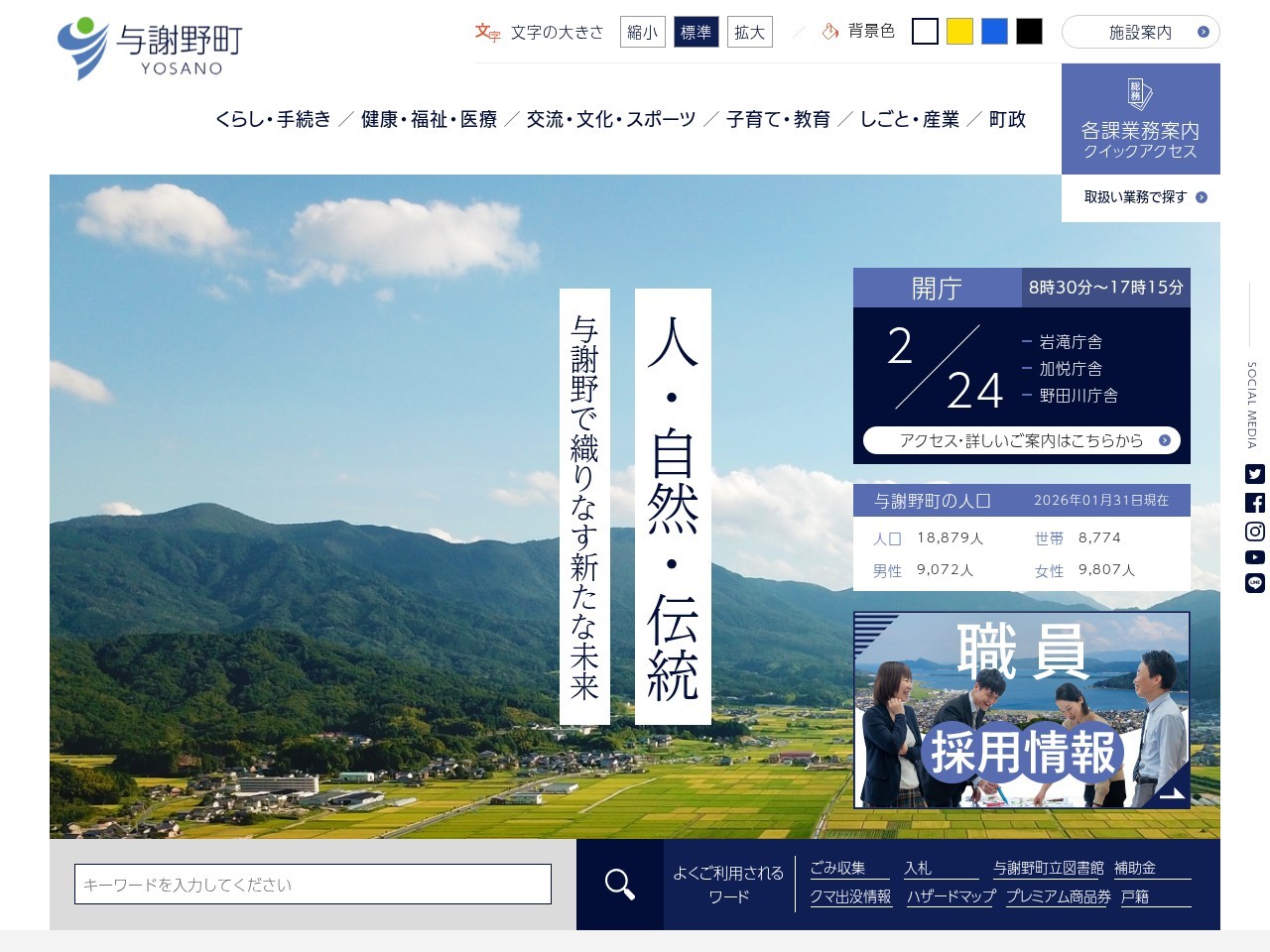Switch text size to 縮小
The width and height of the screenshot is (1270, 952).
coord(642,32)
